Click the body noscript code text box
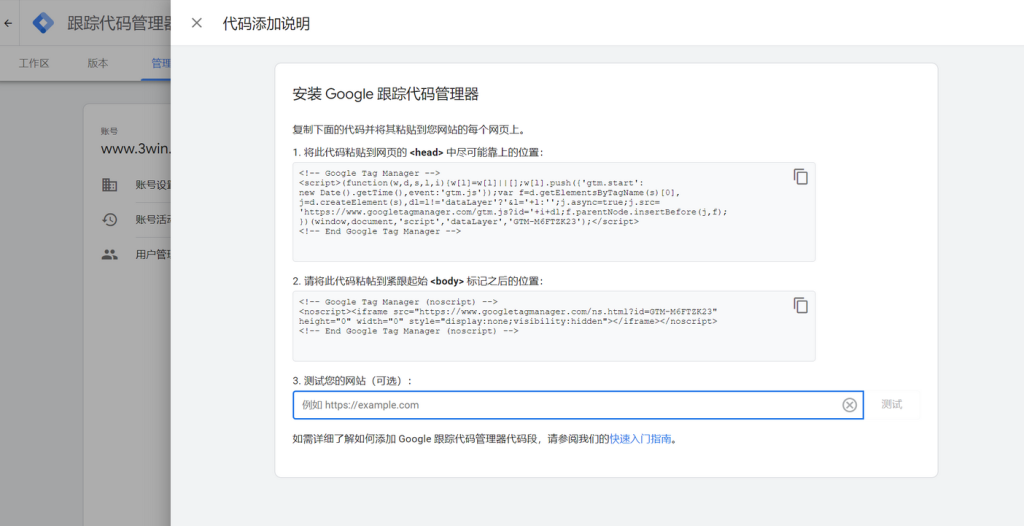Viewport: 1024px width, 526px height. pos(554,326)
